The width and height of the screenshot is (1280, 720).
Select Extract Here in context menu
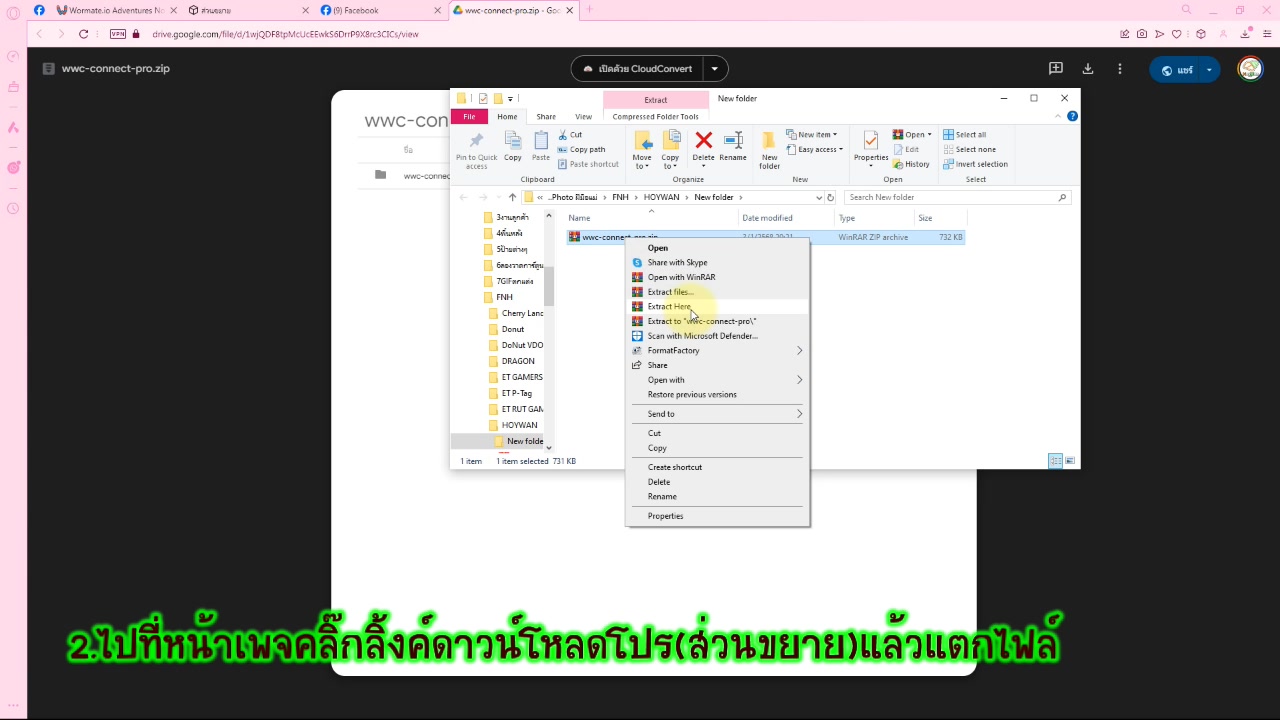pyautogui.click(x=717, y=306)
